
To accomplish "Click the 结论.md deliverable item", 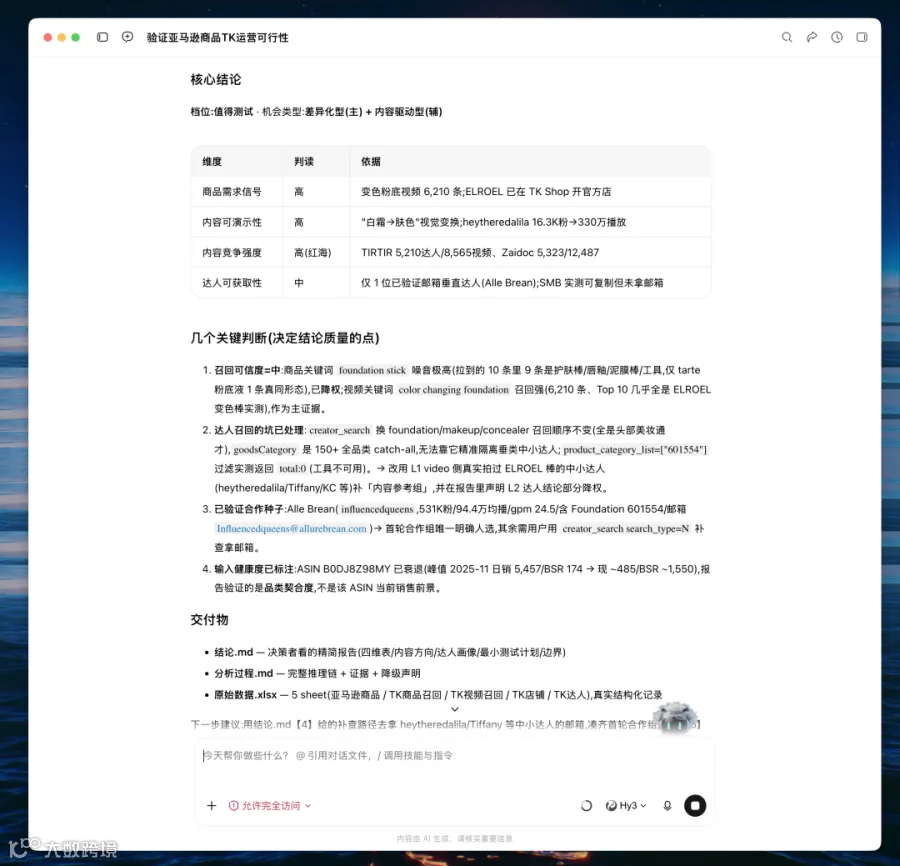I will click(x=390, y=653).
